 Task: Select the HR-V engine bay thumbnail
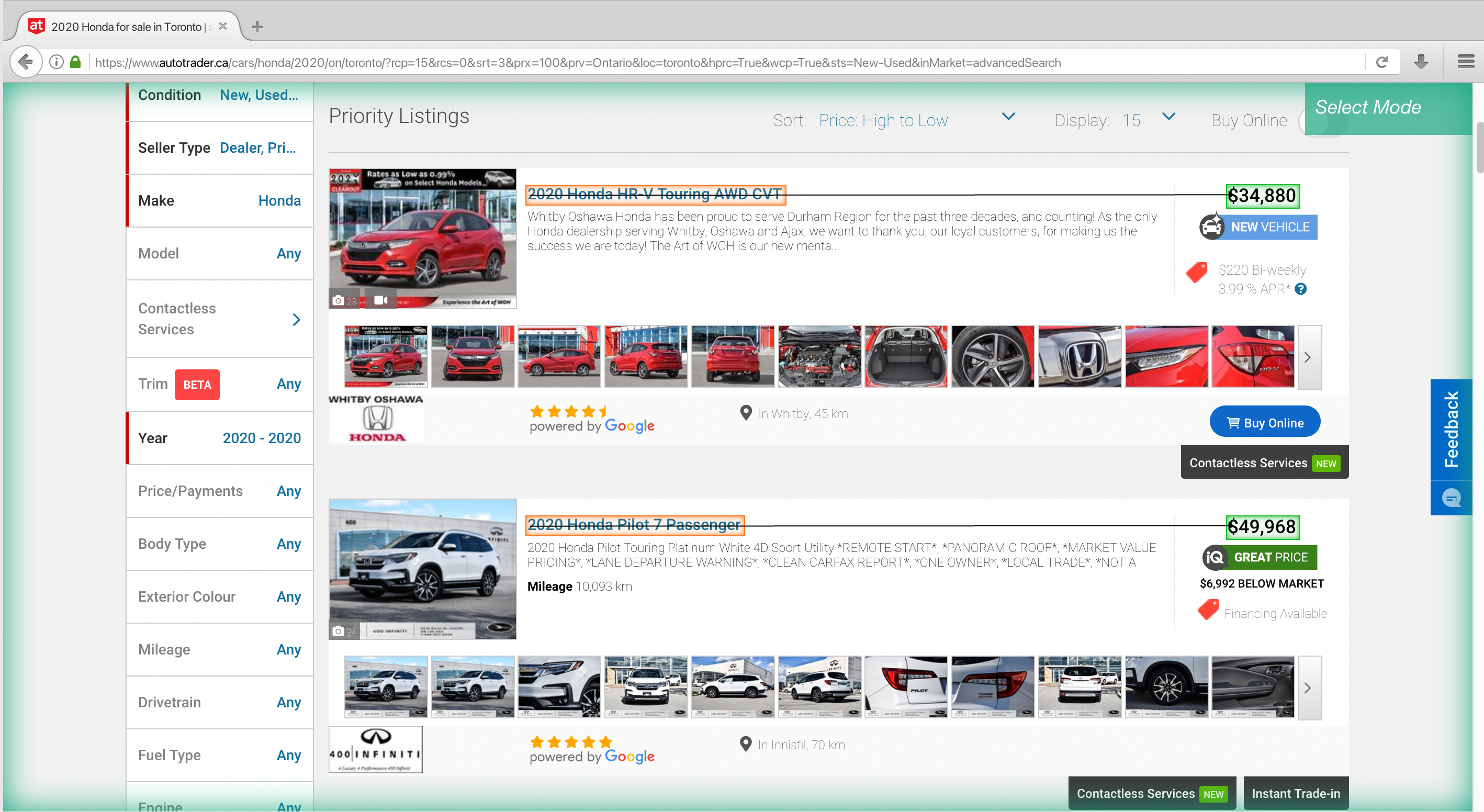click(819, 356)
